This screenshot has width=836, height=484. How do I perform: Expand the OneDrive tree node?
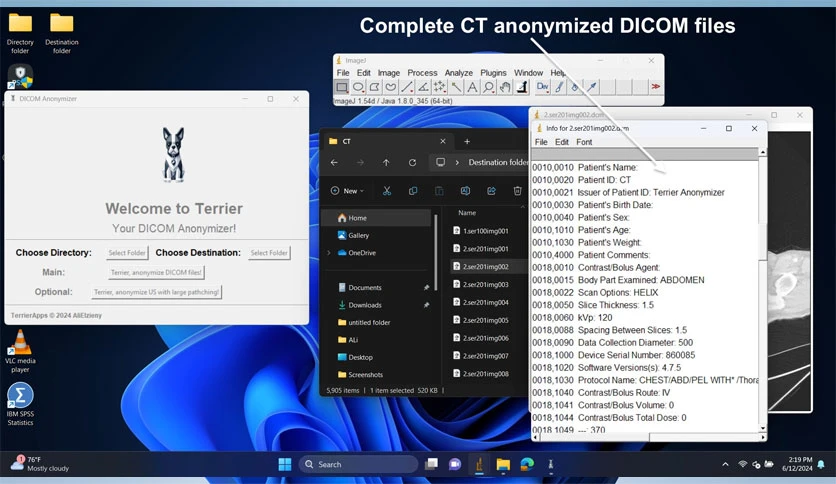point(329,253)
